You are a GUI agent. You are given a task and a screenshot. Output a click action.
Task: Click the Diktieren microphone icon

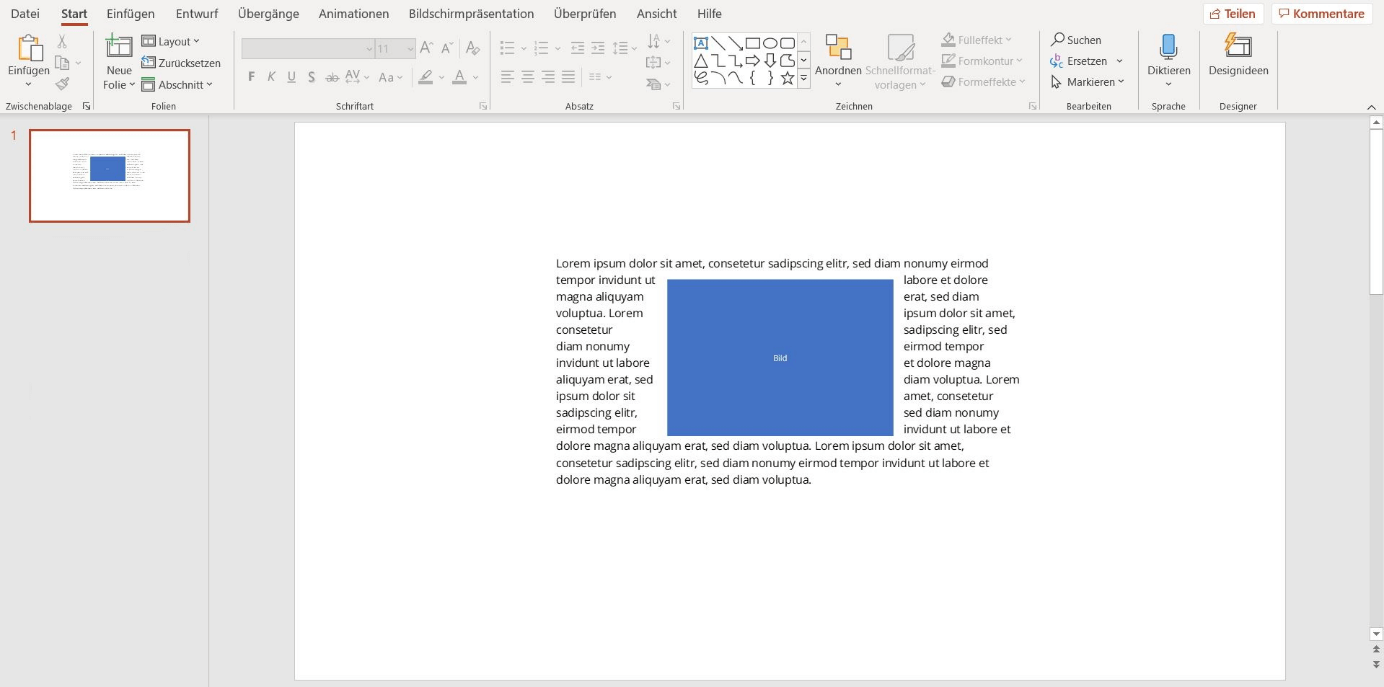[1168, 47]
